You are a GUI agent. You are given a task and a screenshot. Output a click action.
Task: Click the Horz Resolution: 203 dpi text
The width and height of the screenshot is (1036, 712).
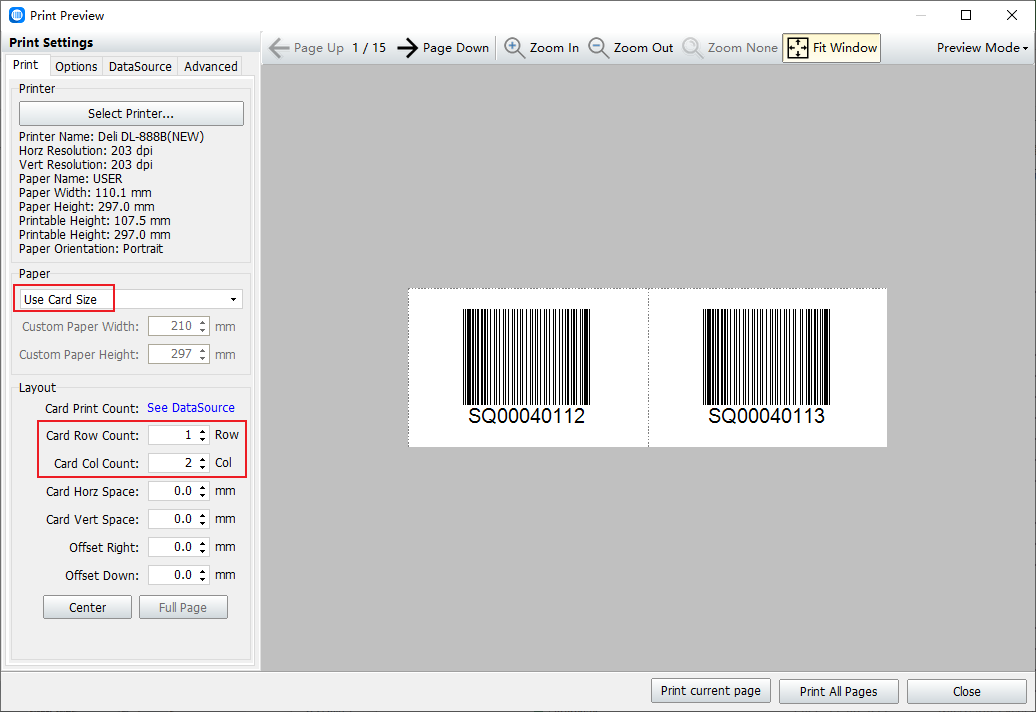tap(86, 151)
